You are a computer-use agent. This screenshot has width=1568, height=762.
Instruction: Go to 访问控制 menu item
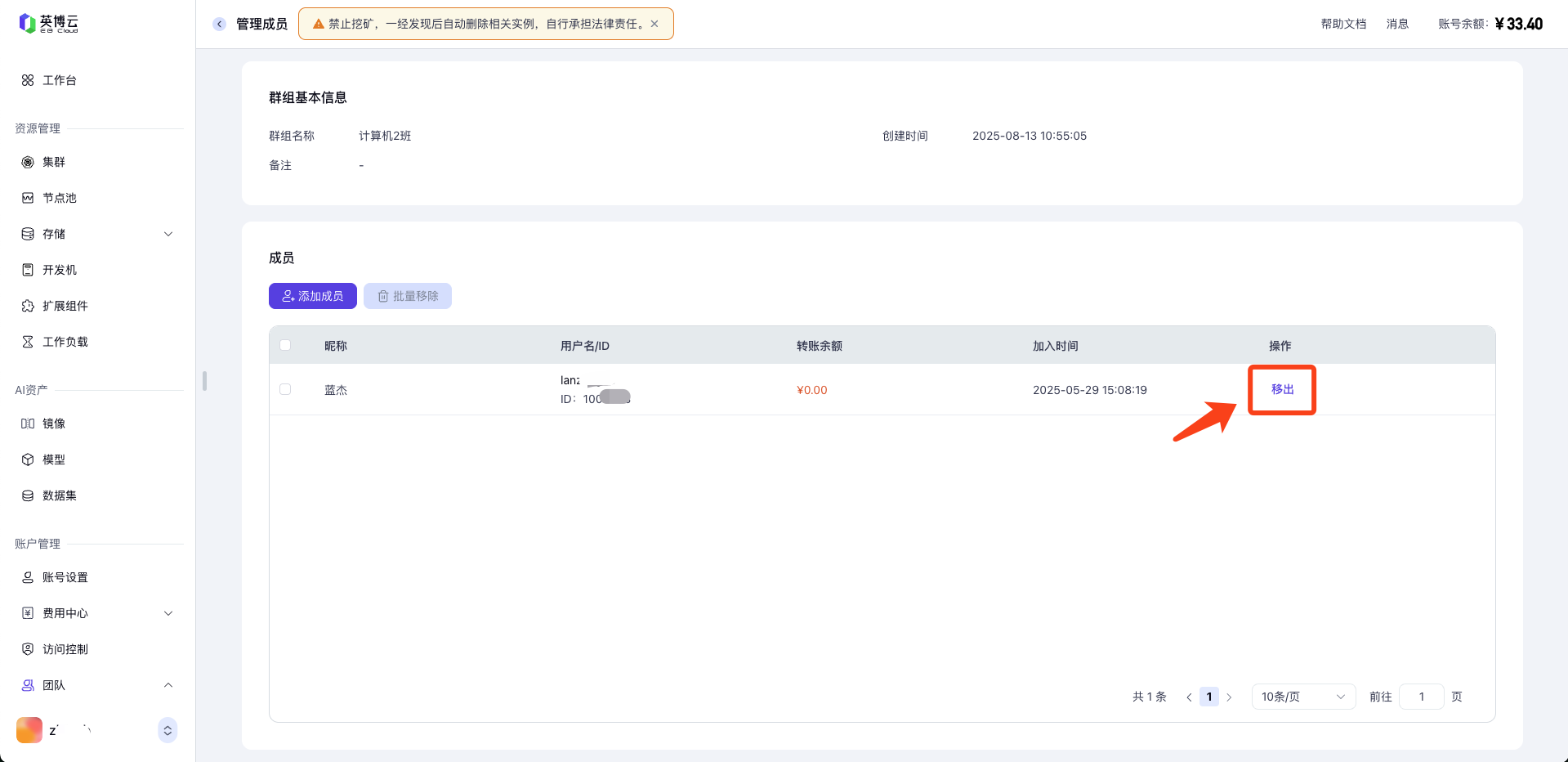pos(65,649)
